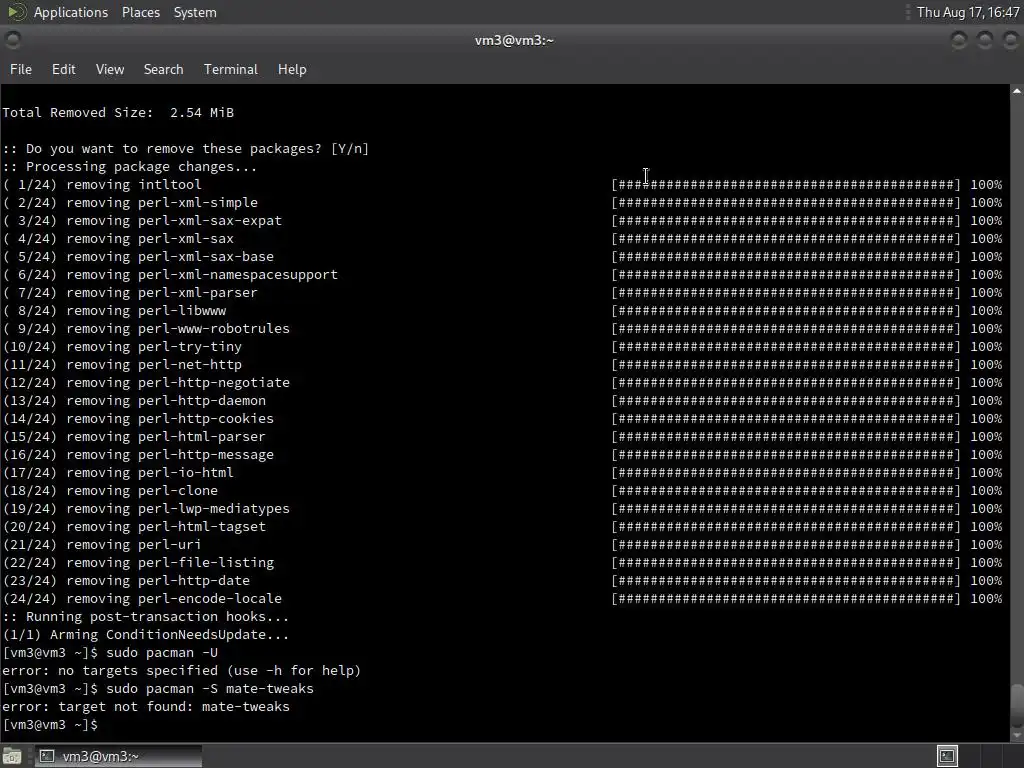Click the 'Total Removed Size: 2.54 MiB' line
The height and width of the screenshot is (768, 1024).
118,112
